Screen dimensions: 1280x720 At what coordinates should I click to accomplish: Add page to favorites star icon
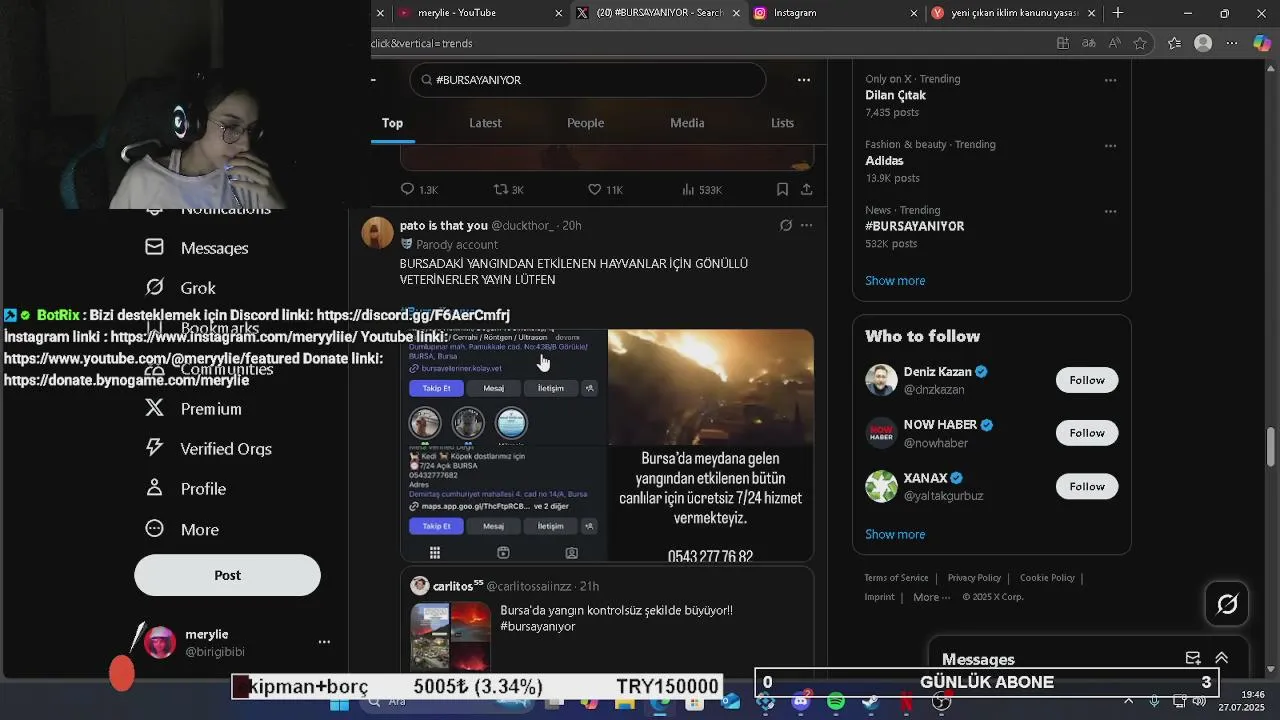[1140, 43]
